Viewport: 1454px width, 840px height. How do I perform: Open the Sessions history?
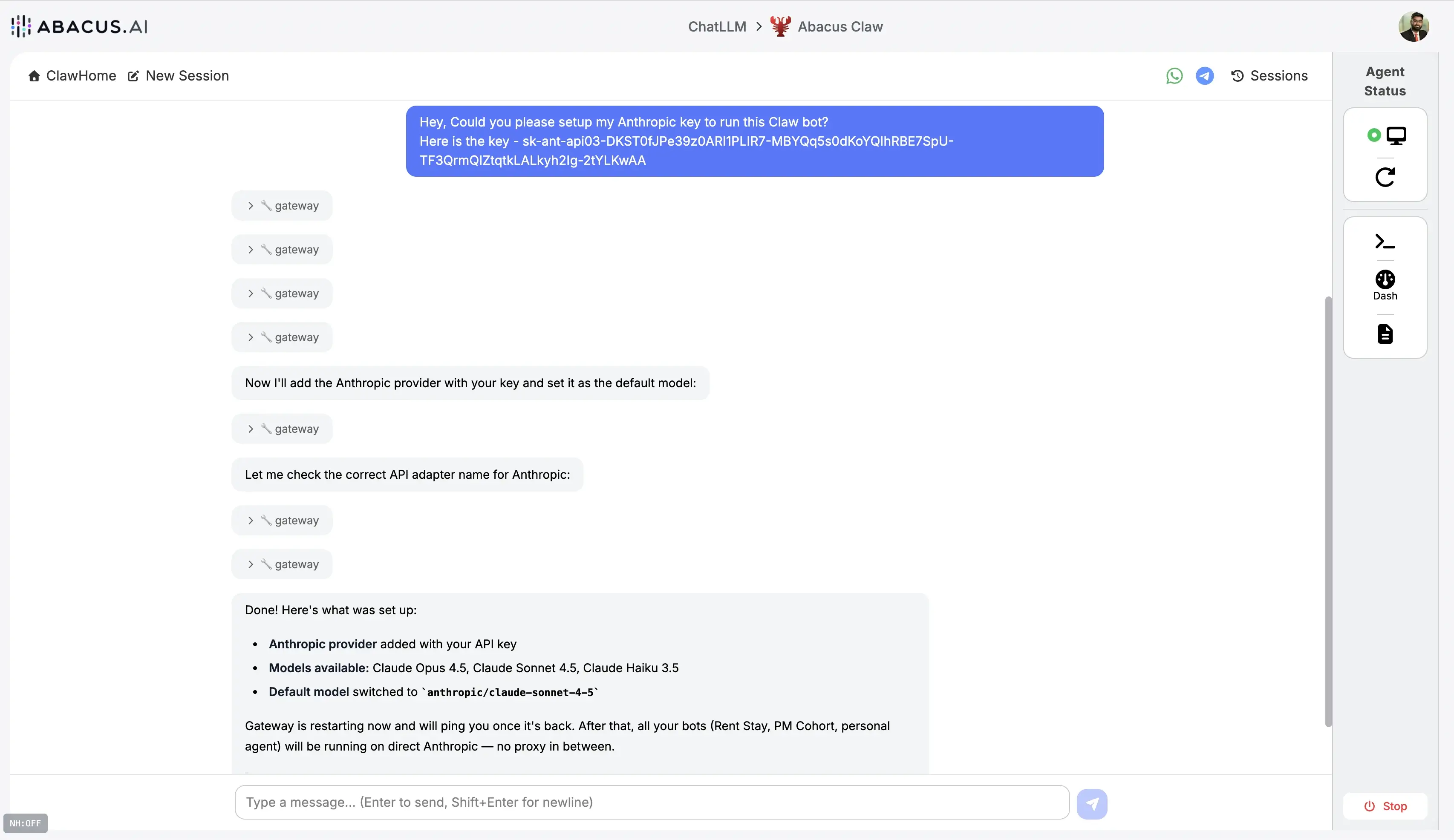[x=1269, y=75]
